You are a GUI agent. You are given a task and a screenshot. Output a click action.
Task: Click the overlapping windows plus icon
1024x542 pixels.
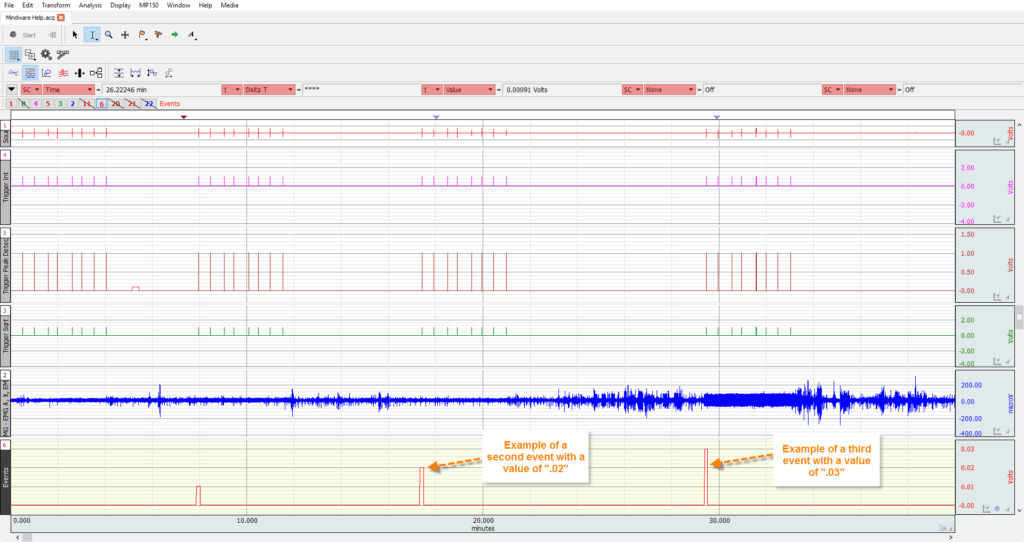[x=30, y=55]
